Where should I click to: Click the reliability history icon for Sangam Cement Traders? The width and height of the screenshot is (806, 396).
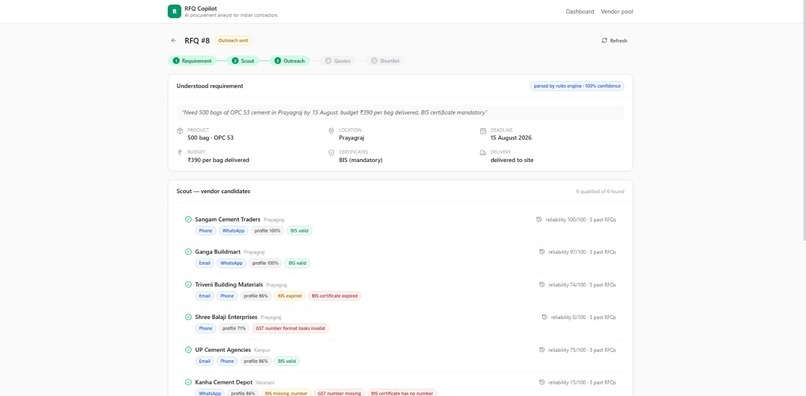539,220
